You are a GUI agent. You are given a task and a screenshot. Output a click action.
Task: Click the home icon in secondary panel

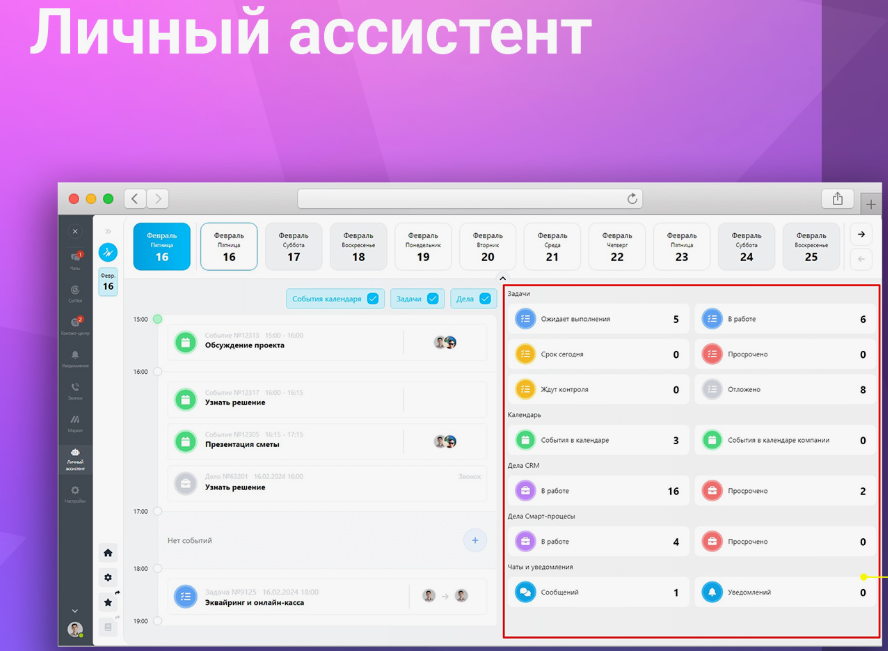[108, 552]
